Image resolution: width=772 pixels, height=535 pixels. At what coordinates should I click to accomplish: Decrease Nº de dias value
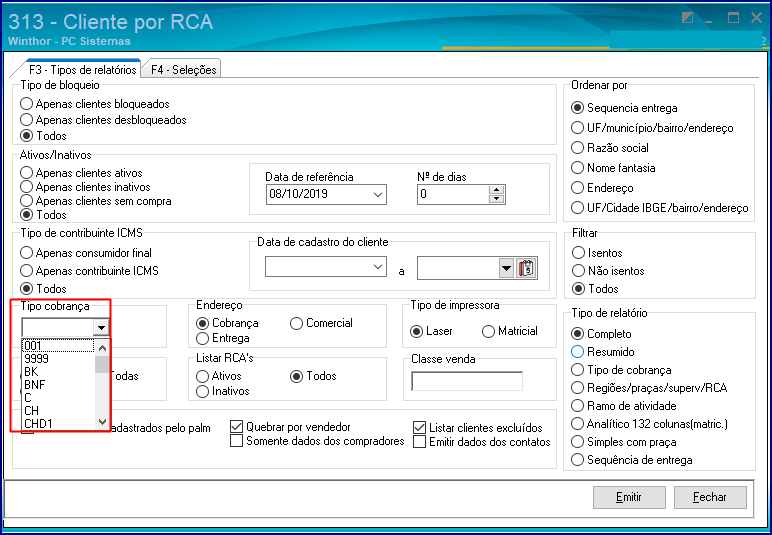497,199
